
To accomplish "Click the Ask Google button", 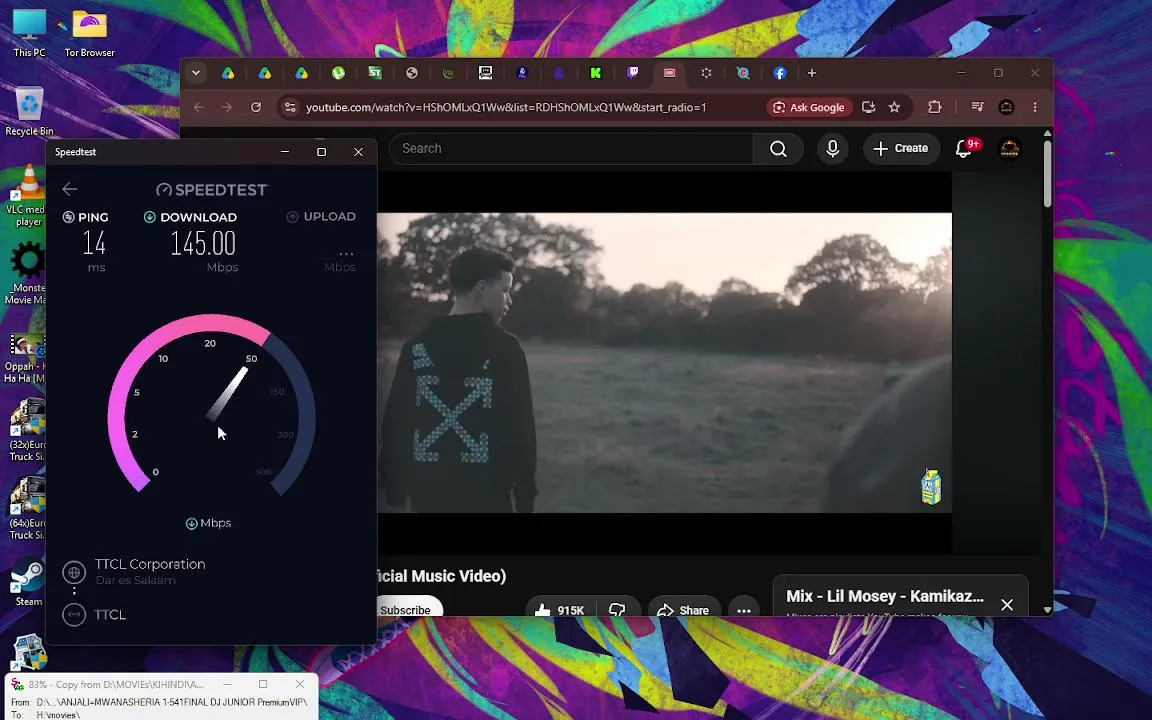I will pos(809,107).
